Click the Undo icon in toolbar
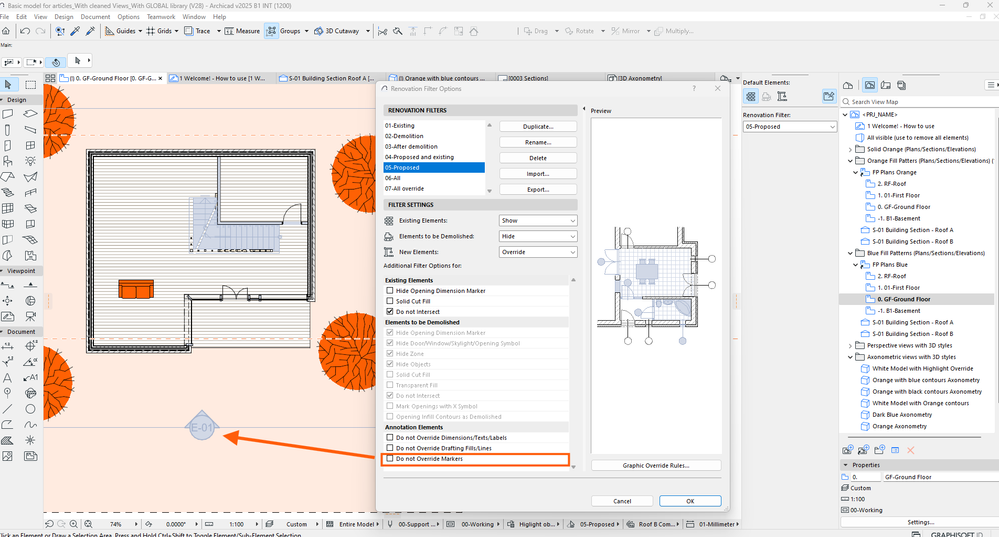This screenshot has height=537, width=999. (x=26, y=31)
